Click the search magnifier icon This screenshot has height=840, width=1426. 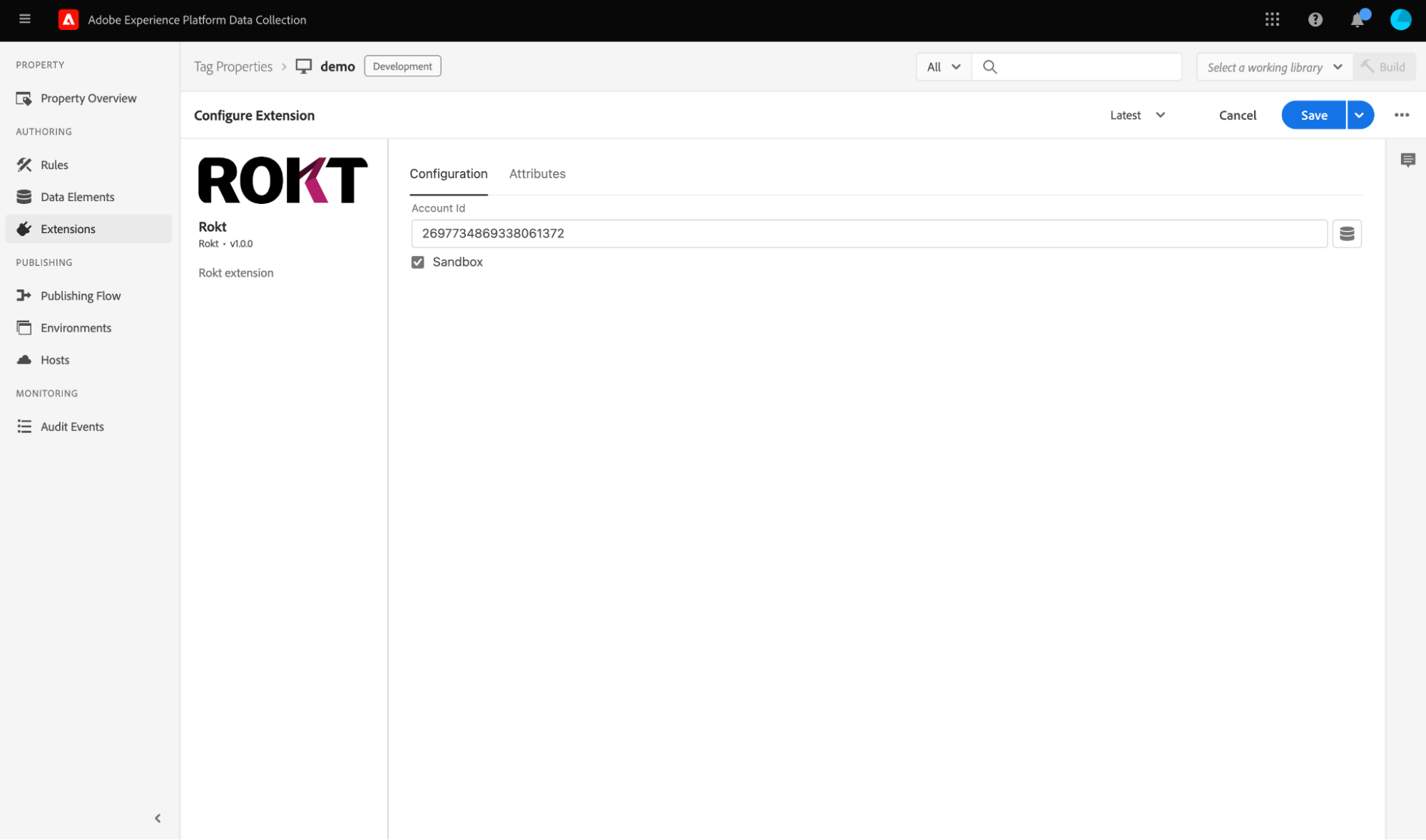coord(989,67)
